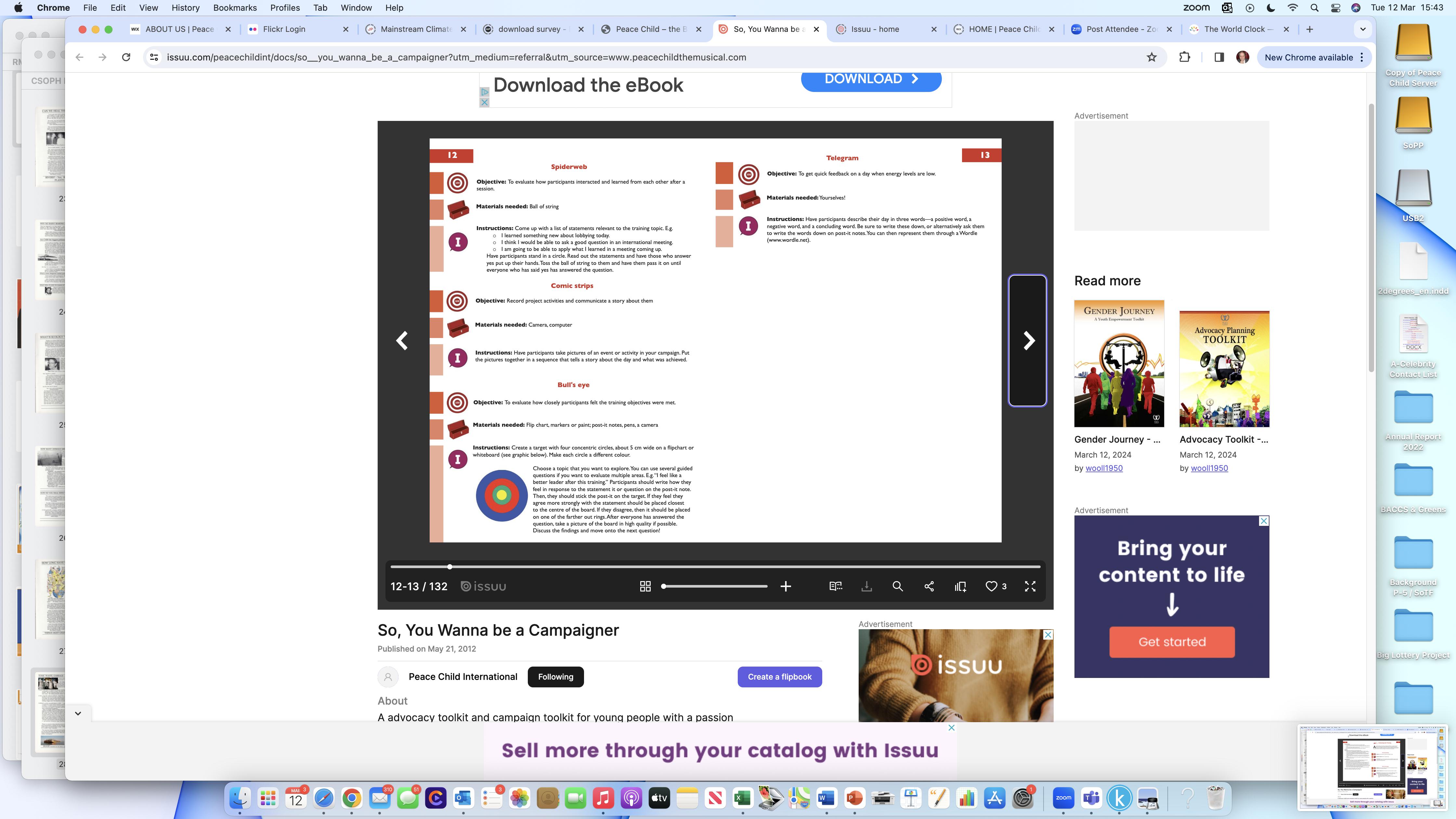
Task: Open the Bookmarks menu in the menu bar
Action: click(235, 8)
